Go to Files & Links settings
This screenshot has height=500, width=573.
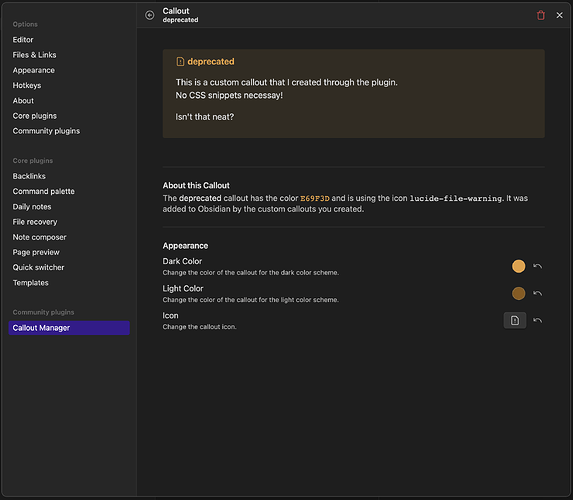coord(34,55)
